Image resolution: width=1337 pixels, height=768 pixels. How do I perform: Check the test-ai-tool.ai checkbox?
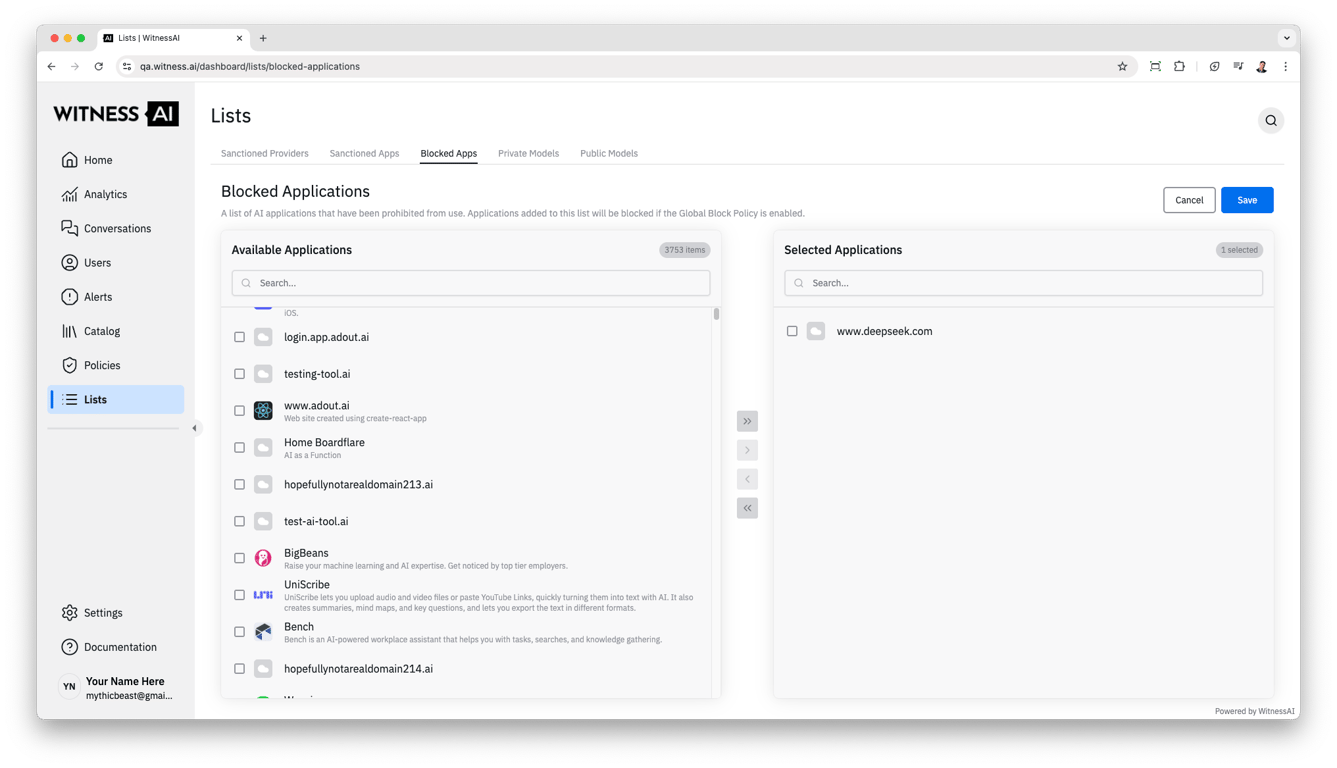[239, 521]
